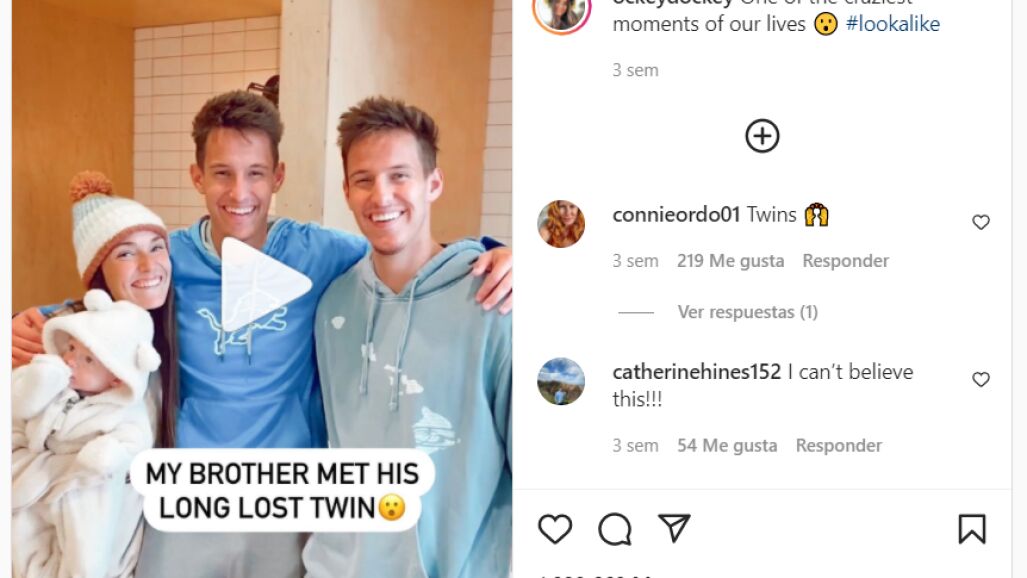Save the post with the bookmark icon
This screenshot has width=1027, height=578.
pyautogui.click(x=972, y=528)
